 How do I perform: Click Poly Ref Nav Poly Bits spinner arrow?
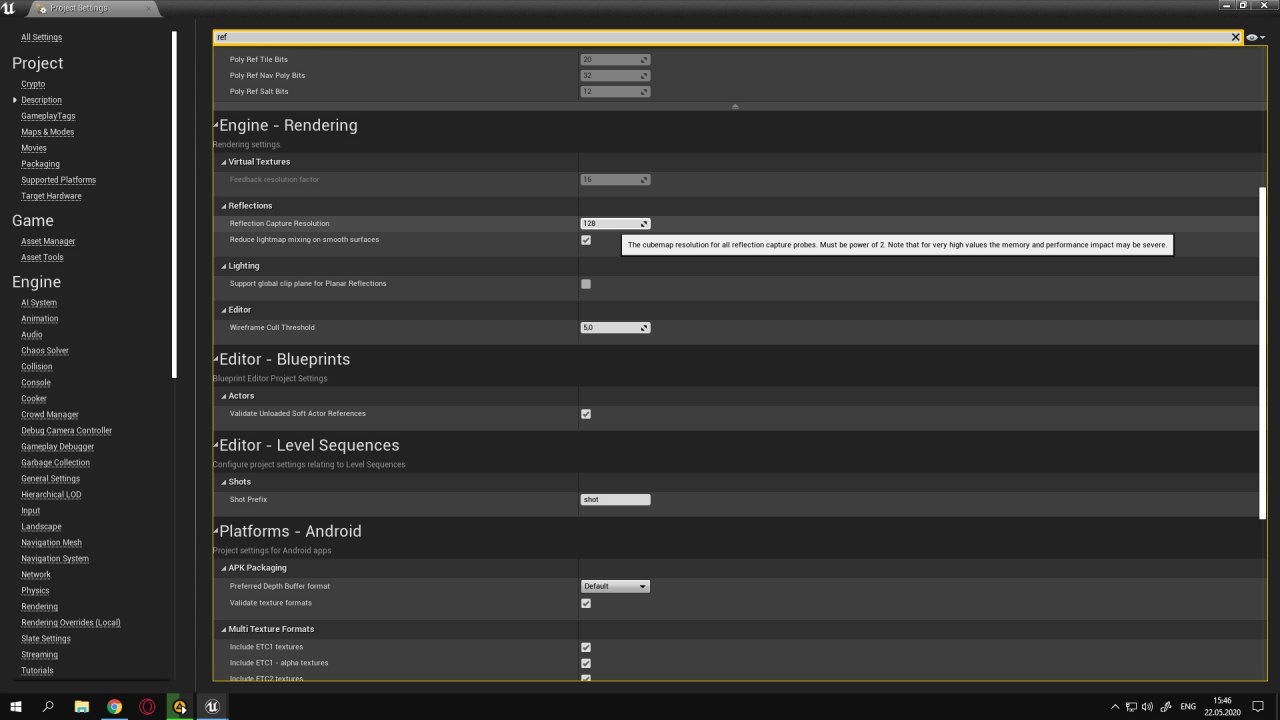point(644,76)
